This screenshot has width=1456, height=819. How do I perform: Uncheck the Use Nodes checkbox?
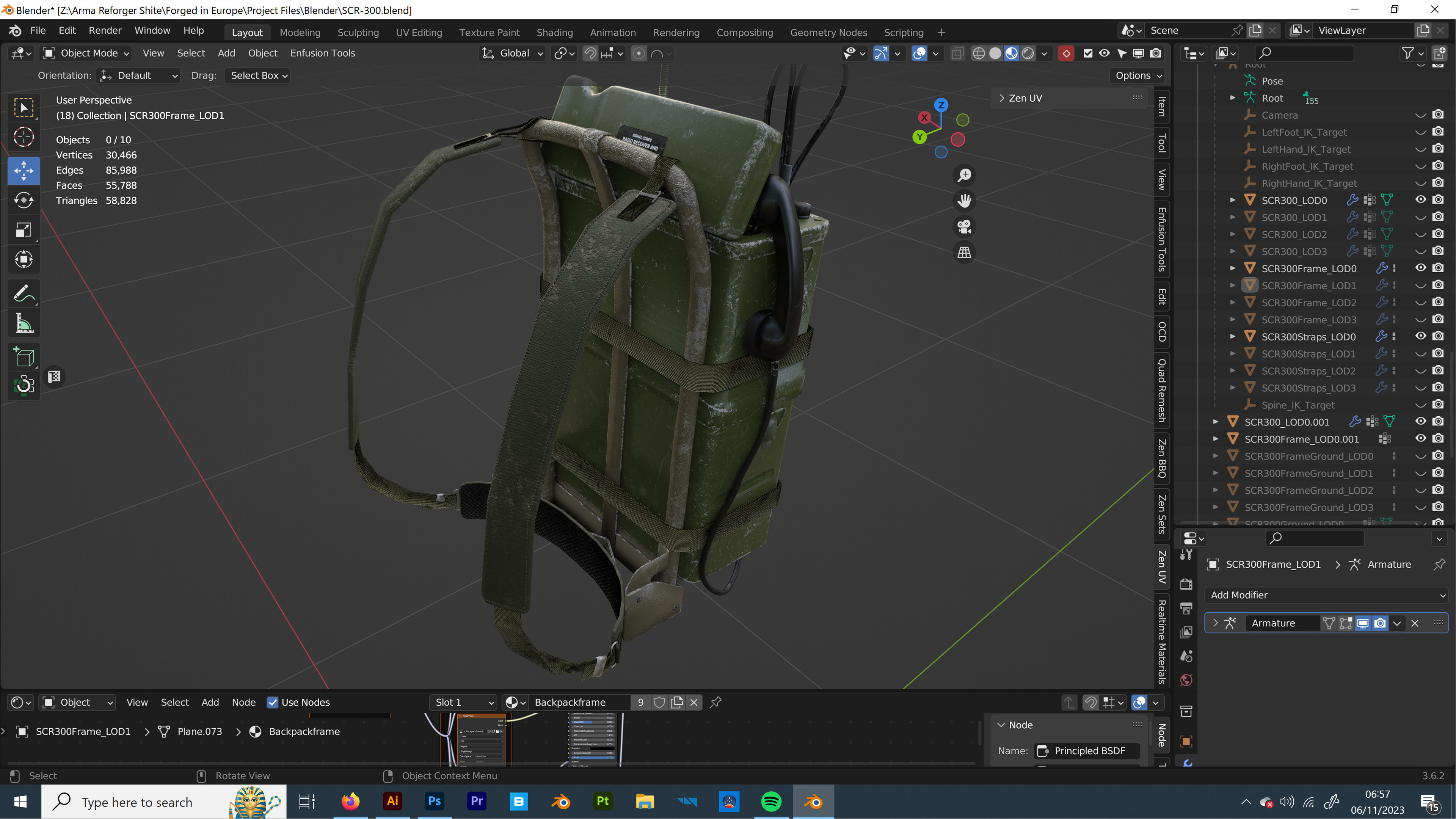(x=273, y=702)
